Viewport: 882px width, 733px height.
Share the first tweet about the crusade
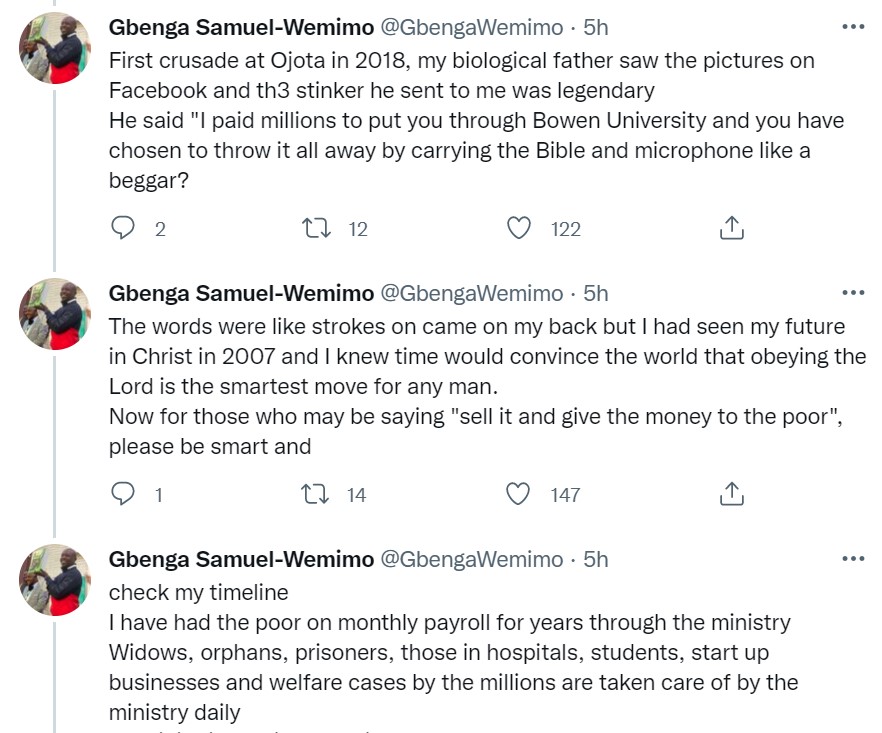(x=731, y=229)
